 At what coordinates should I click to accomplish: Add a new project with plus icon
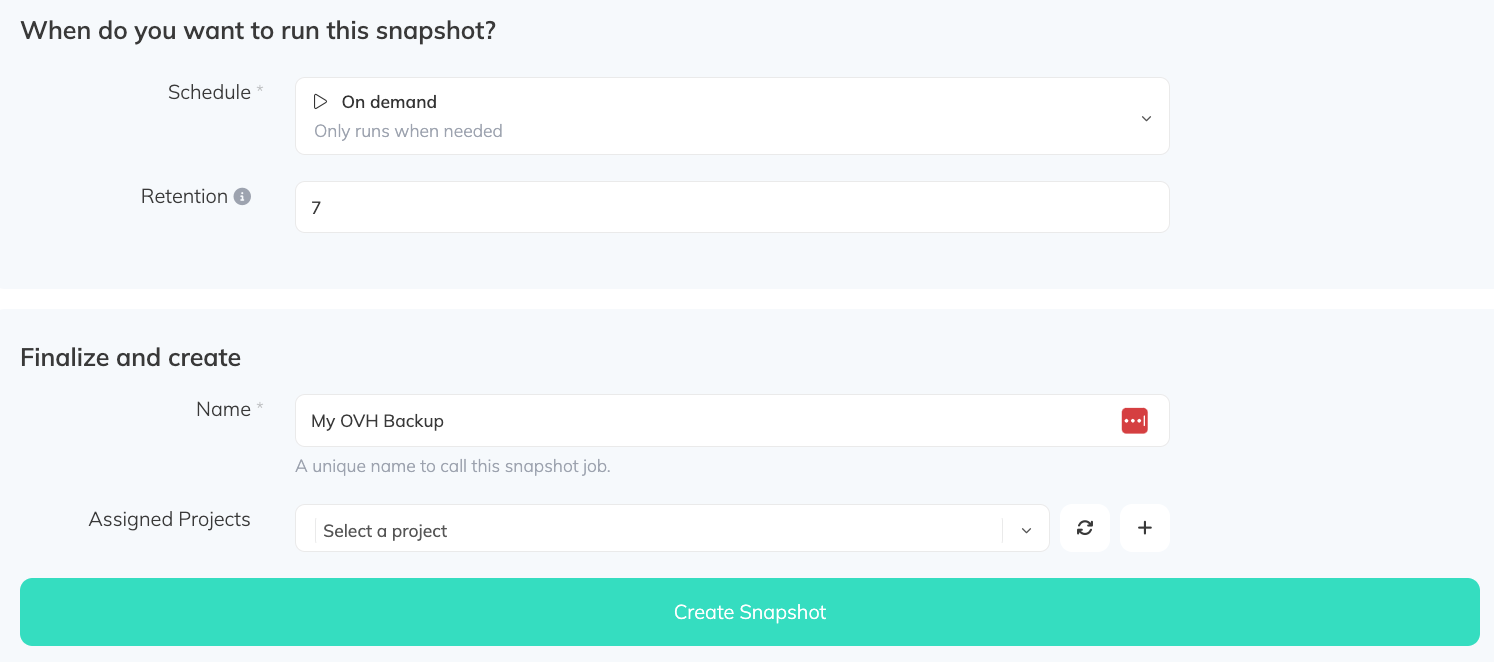1145,528
